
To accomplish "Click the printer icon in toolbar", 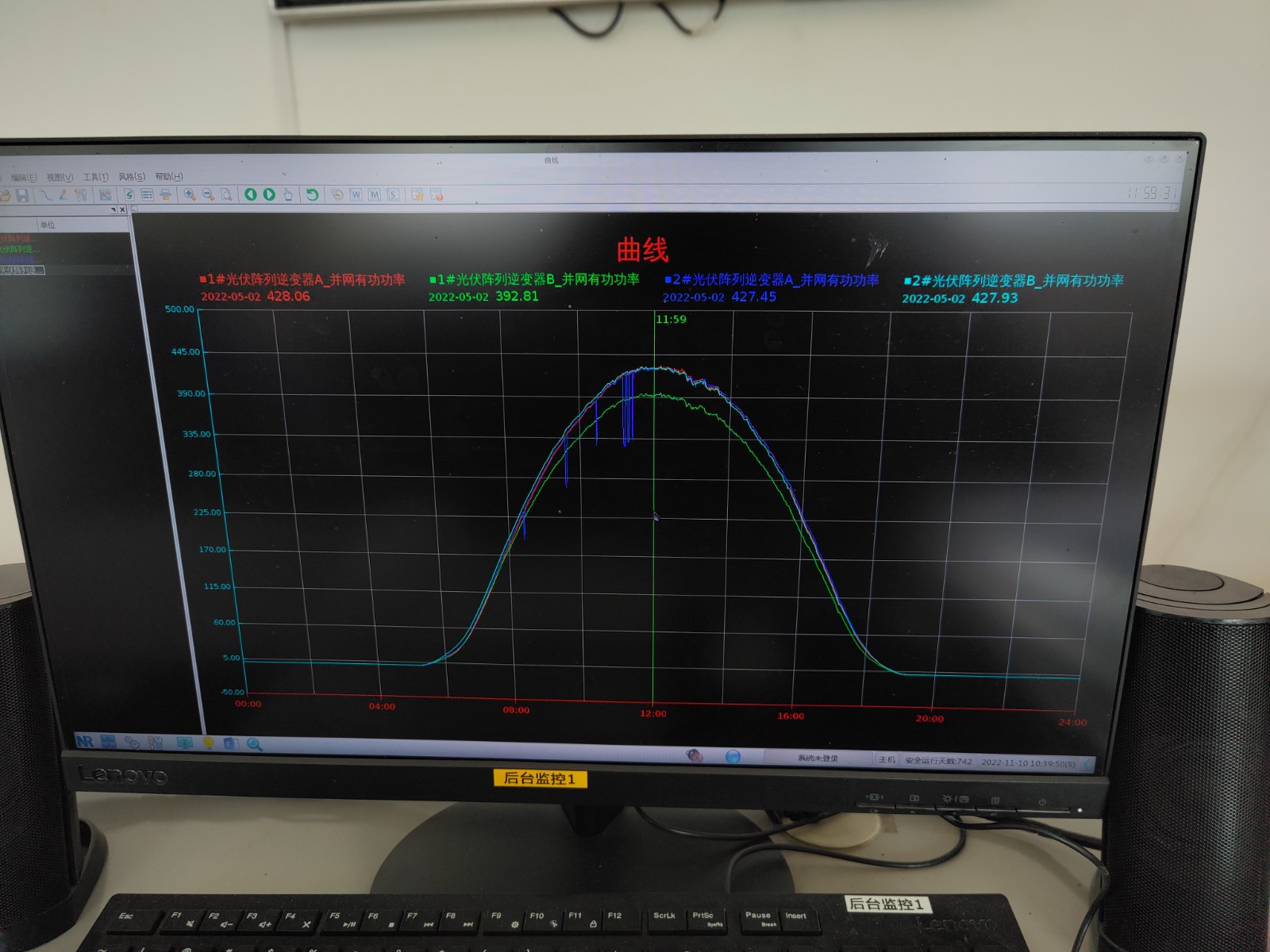I will 165,194.
